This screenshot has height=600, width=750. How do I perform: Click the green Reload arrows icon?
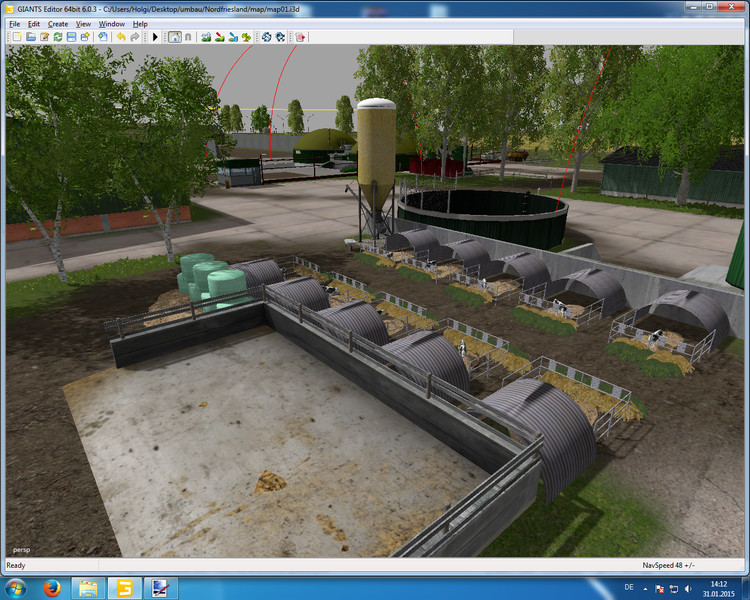58,37
